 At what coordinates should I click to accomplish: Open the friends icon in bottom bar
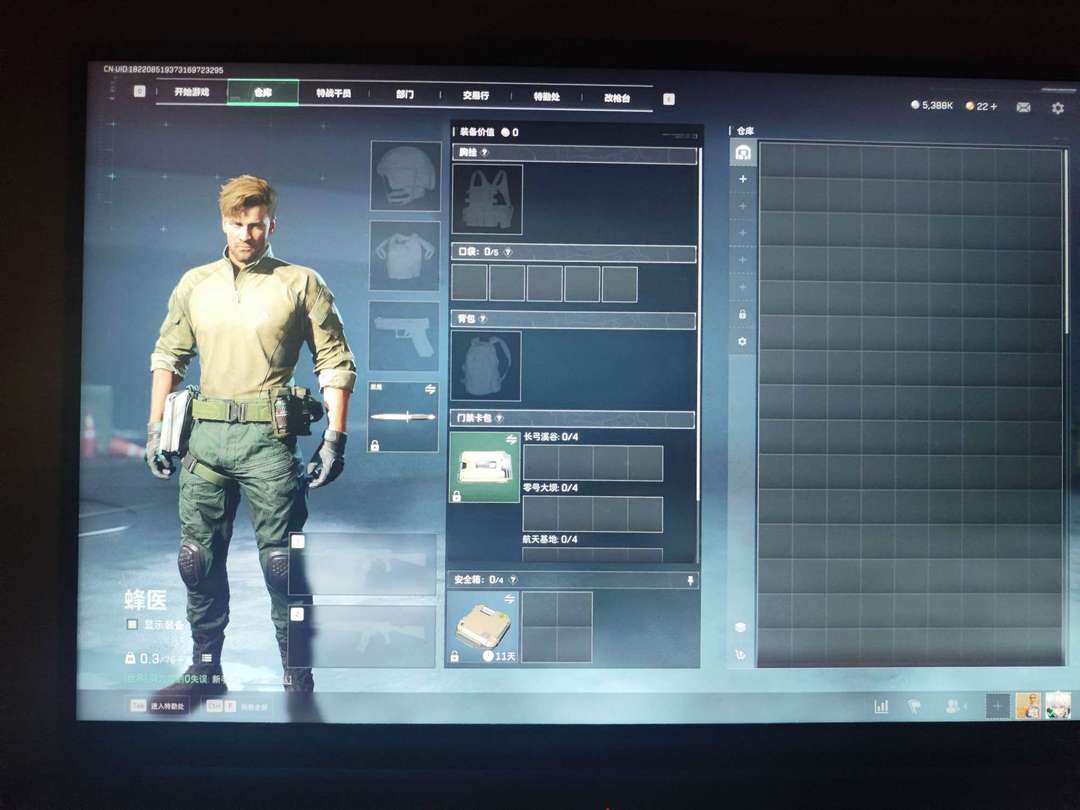pos(955,706)
